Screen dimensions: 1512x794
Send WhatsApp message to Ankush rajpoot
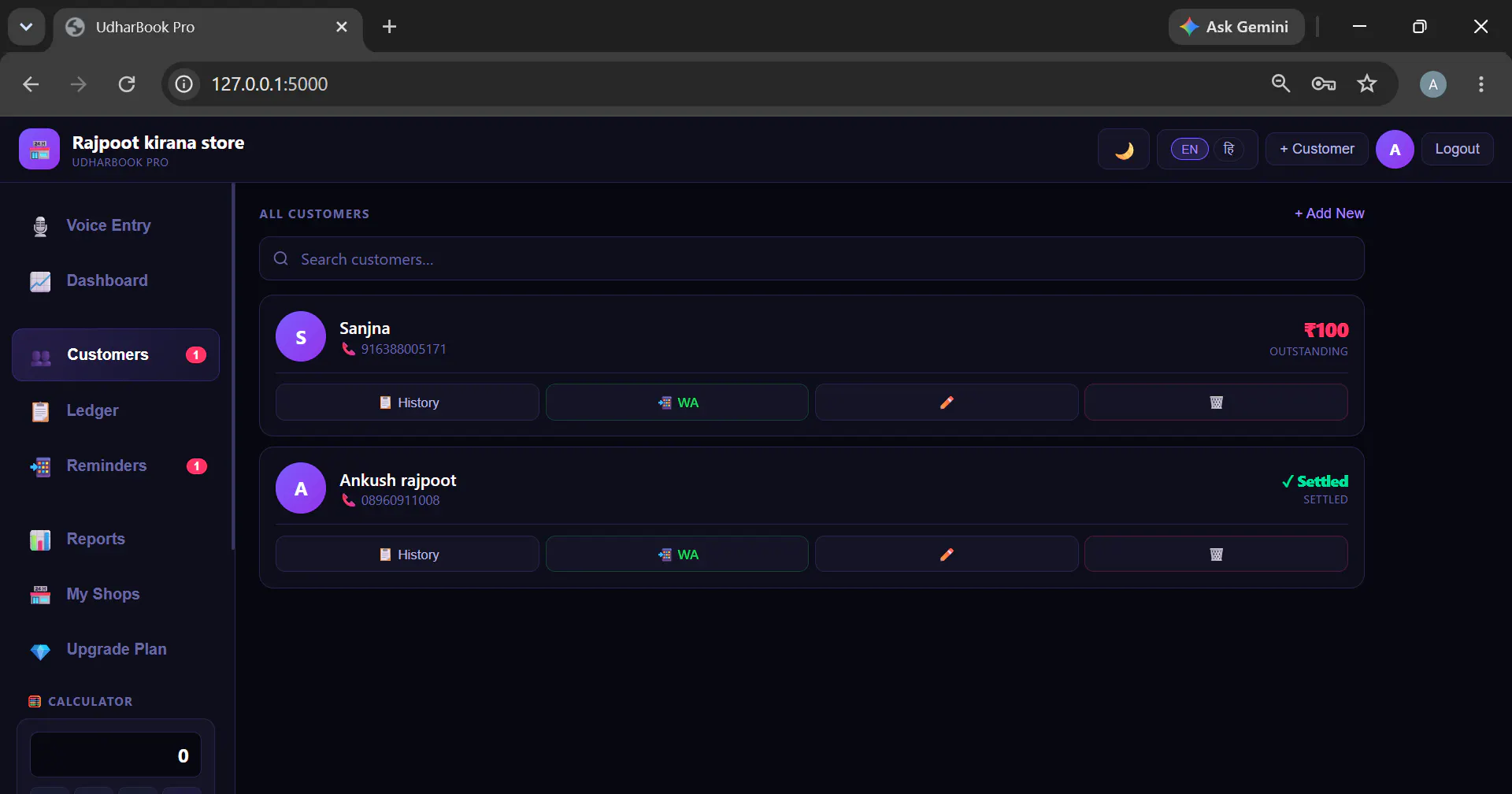(677, 555)
